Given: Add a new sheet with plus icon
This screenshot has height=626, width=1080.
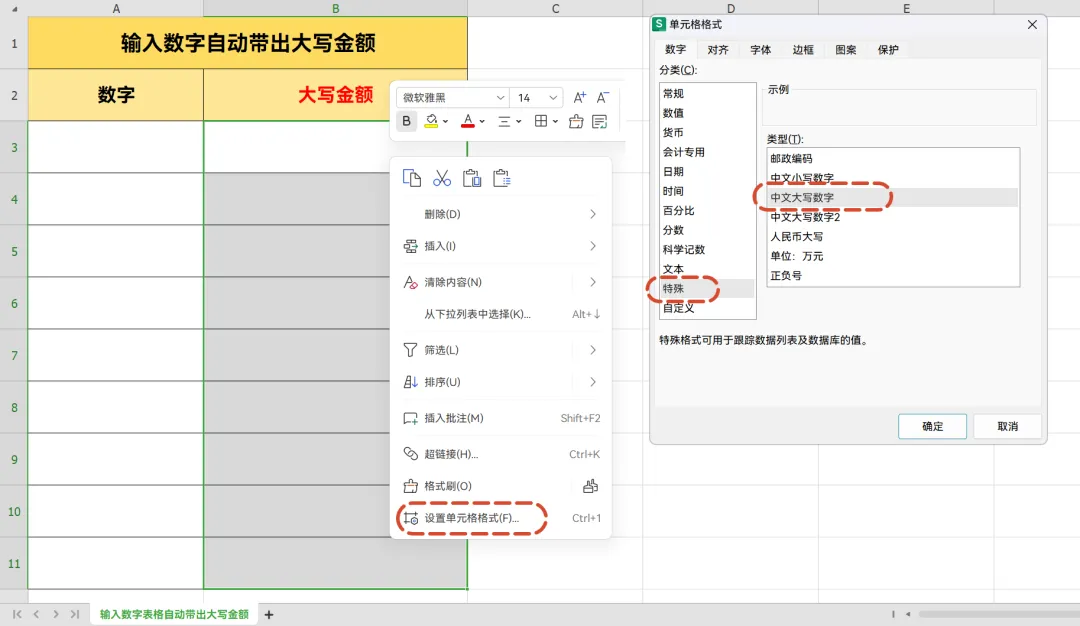Looking at the screenshot, I should click(x=269, y=614).
